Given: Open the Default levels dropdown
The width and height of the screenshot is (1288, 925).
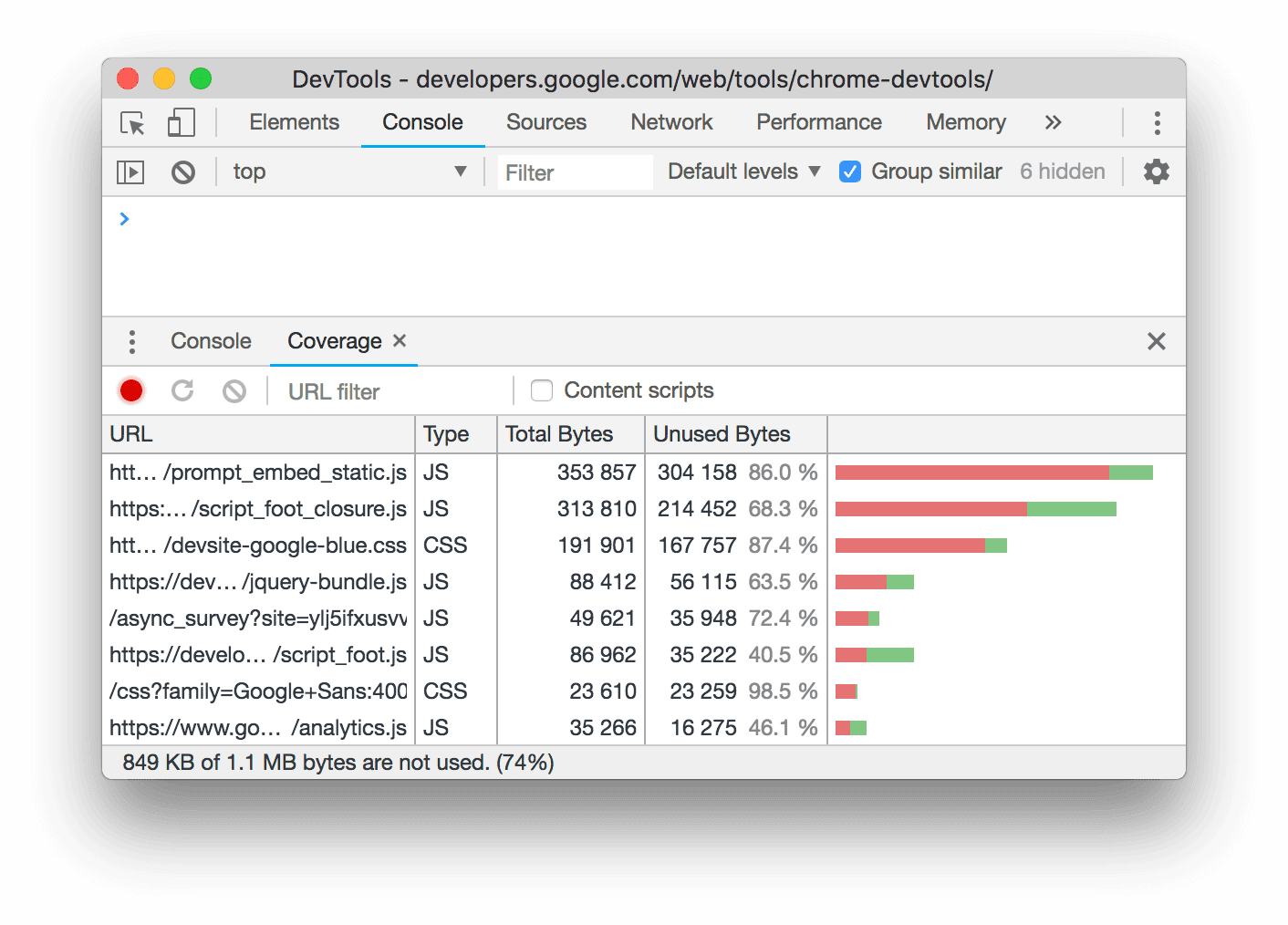Looking at the screenshot, I should (741, 171).
